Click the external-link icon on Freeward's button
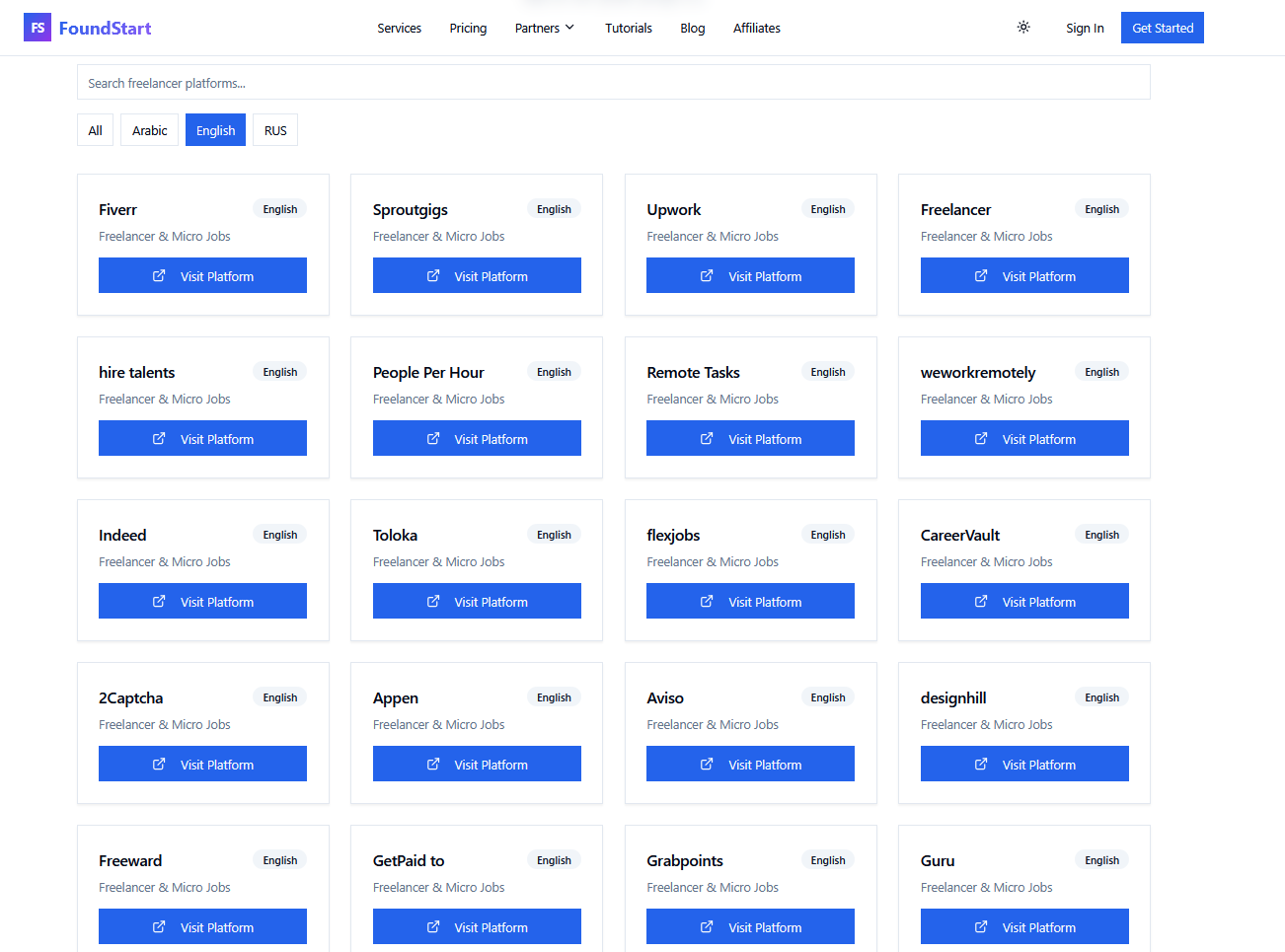 [x=159, y=926]
